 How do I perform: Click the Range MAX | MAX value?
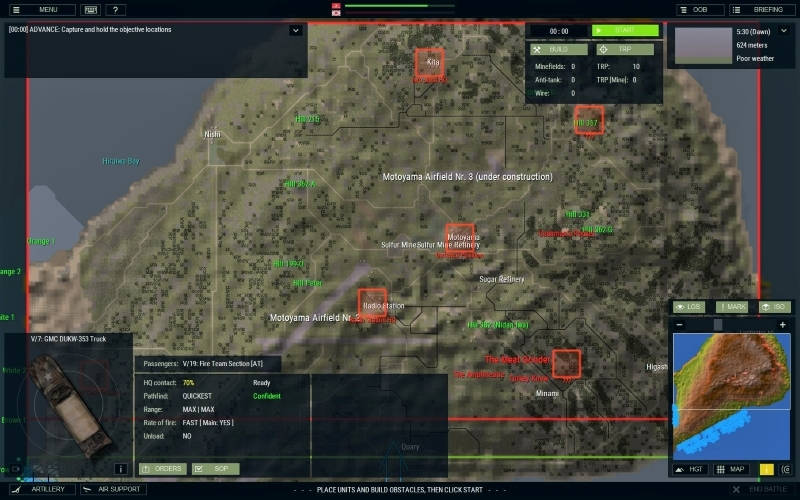click(x=198, y=409)
